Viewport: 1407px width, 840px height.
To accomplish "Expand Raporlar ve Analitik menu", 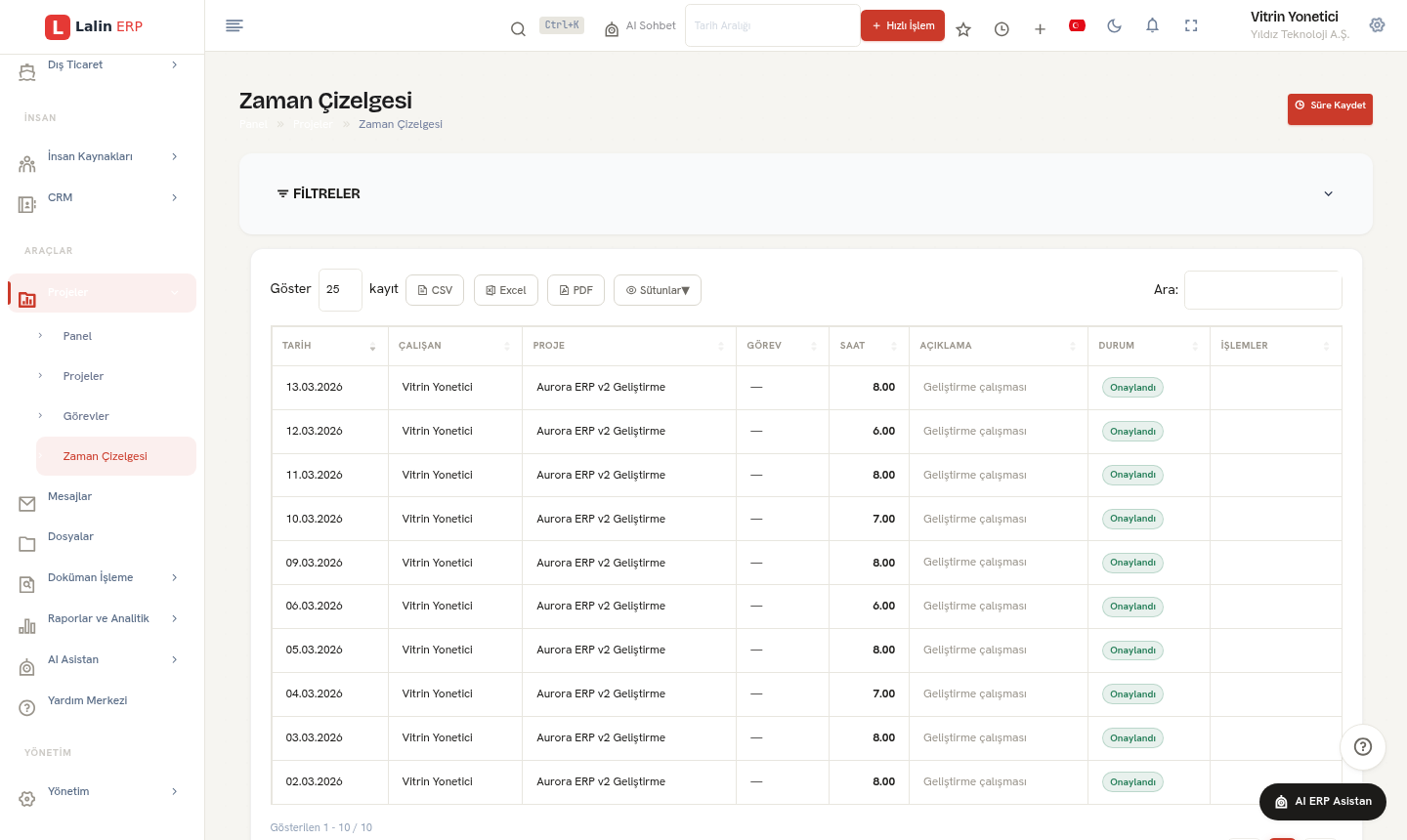I will click(x=102, y=618).
